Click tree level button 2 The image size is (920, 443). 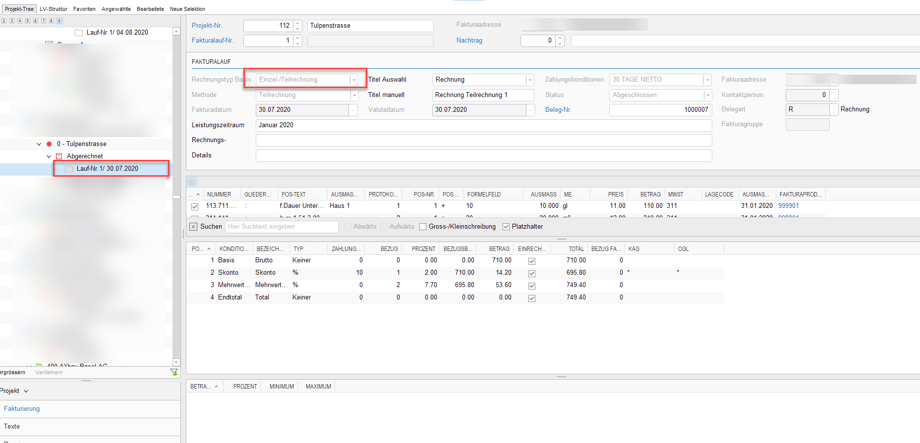pyautogui.click(x=4, y=21)
